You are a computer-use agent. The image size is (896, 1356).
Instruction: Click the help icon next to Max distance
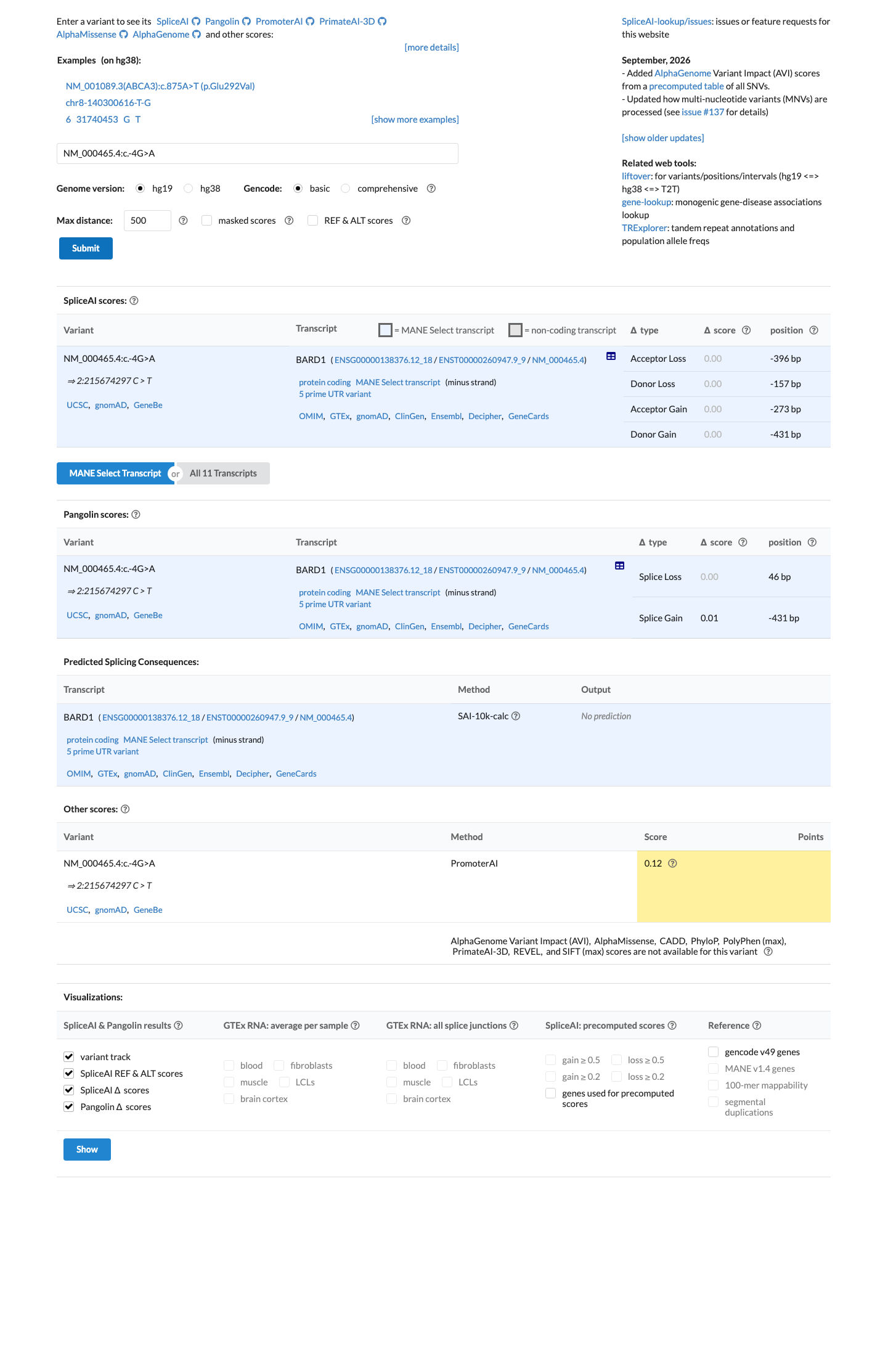click(x=183, y=221)
